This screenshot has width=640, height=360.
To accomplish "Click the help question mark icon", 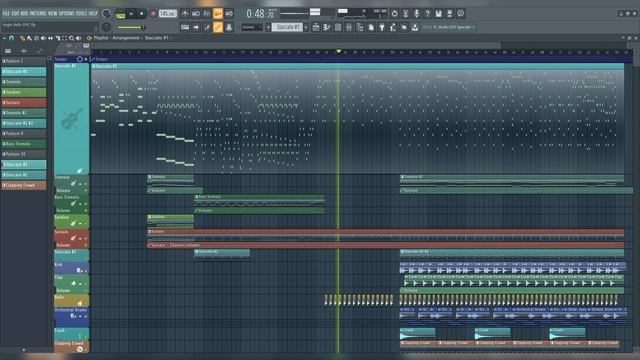I will pos(427,13).
